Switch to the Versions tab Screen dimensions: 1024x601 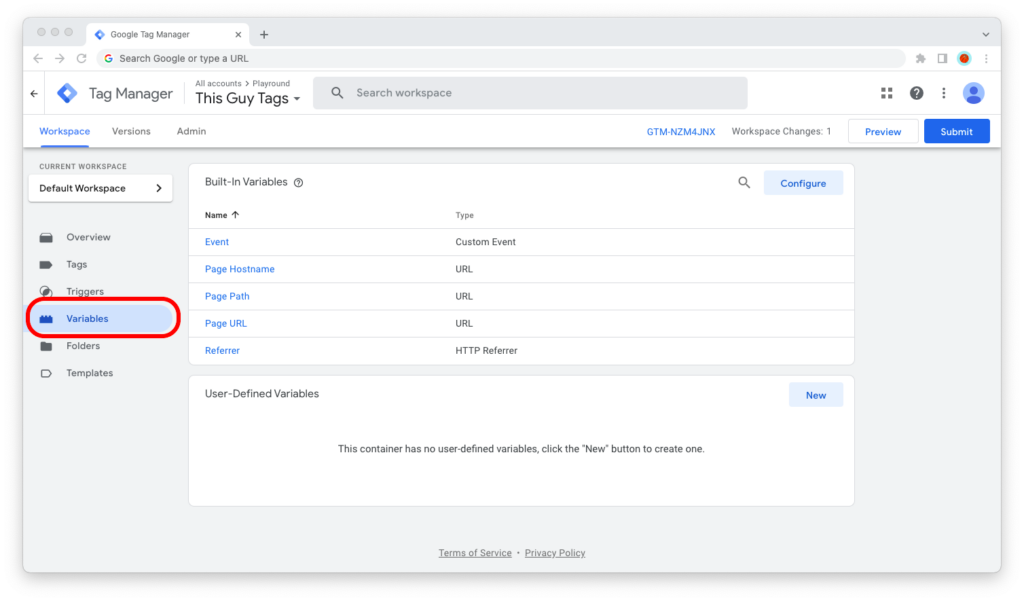pyautogui.click(x=131, y=131)
